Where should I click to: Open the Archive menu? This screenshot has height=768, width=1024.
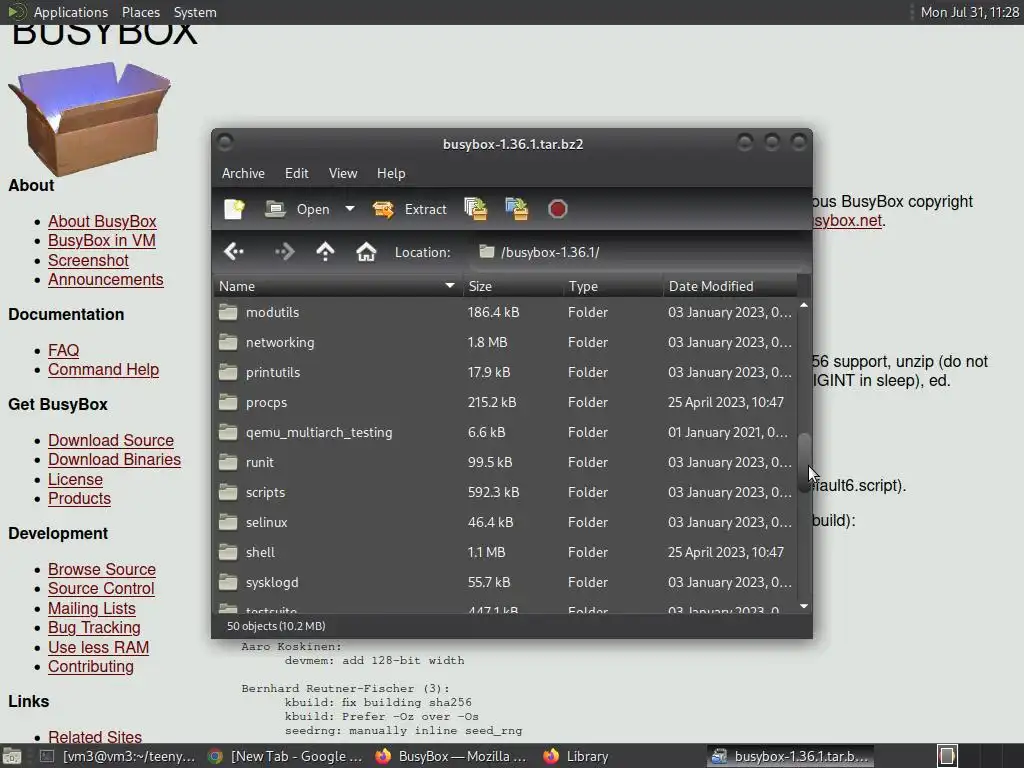click(243, 173)
